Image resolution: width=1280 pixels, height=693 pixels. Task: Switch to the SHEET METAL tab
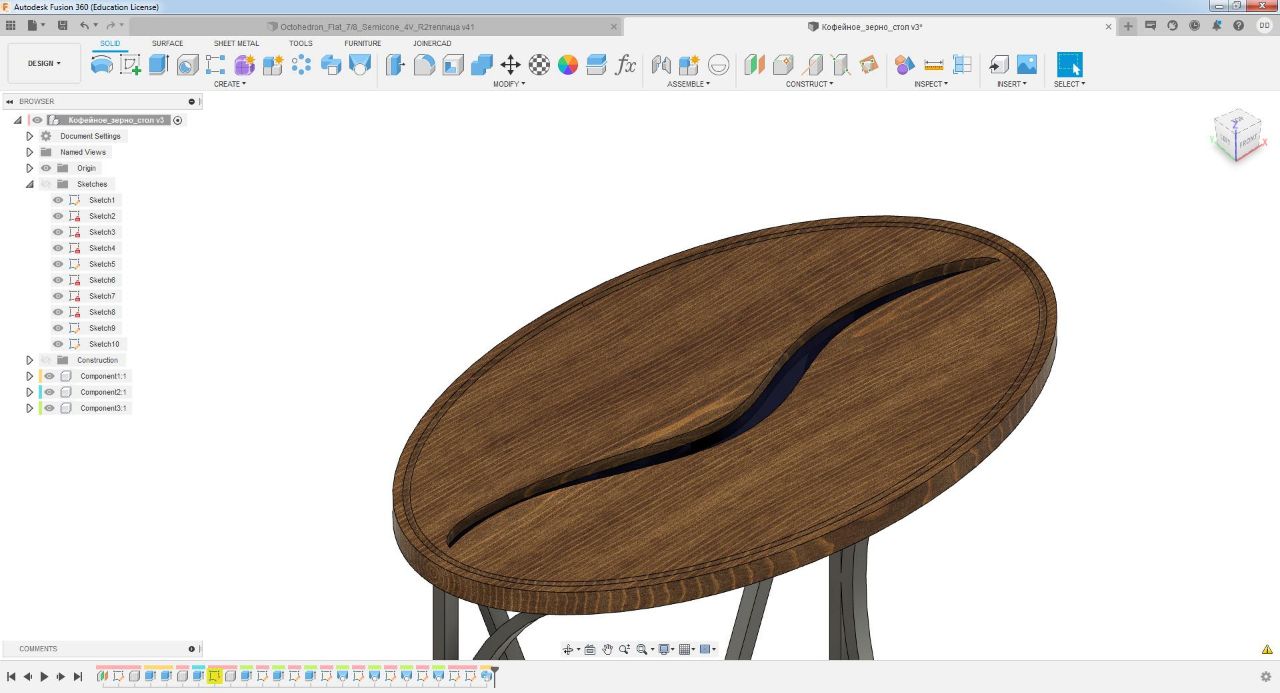[236, 43]
